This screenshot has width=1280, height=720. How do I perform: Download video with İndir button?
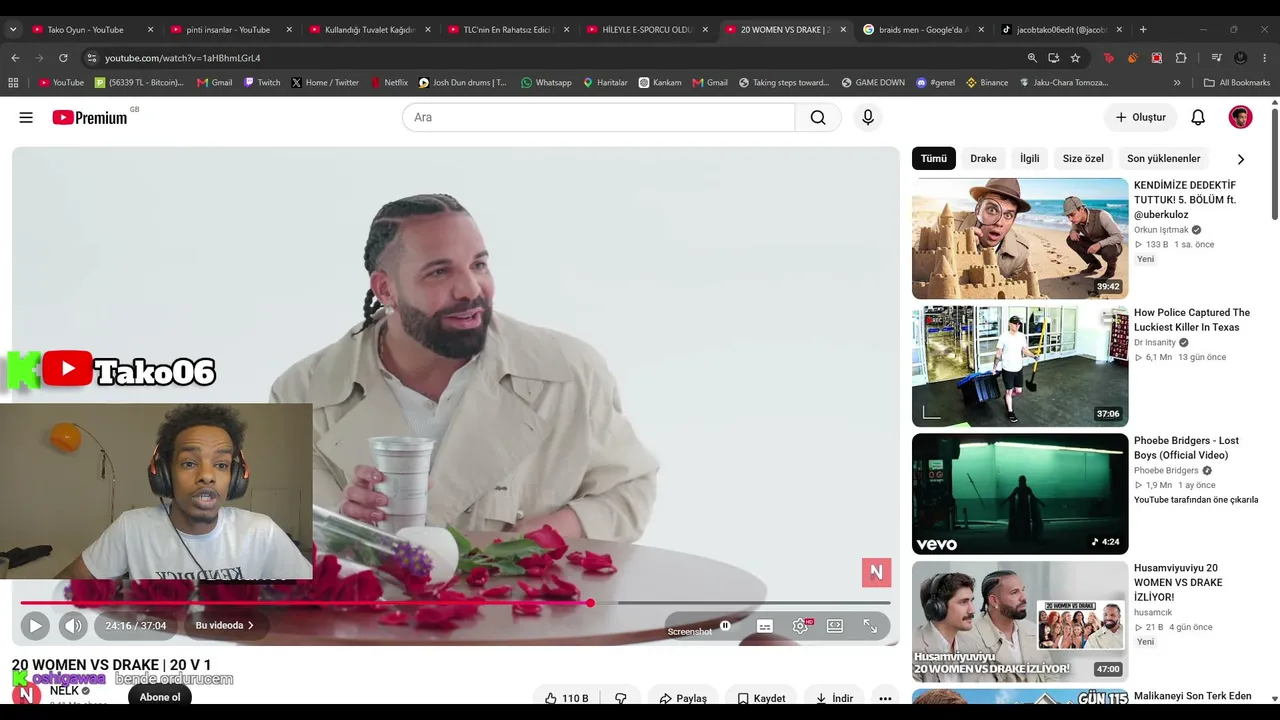click(x=834, y=698)
